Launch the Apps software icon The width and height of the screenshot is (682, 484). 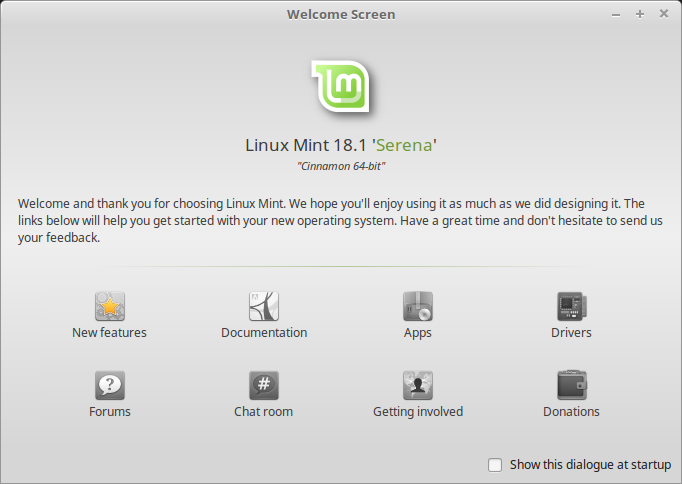pyautogui.click(x=418, y=306)
